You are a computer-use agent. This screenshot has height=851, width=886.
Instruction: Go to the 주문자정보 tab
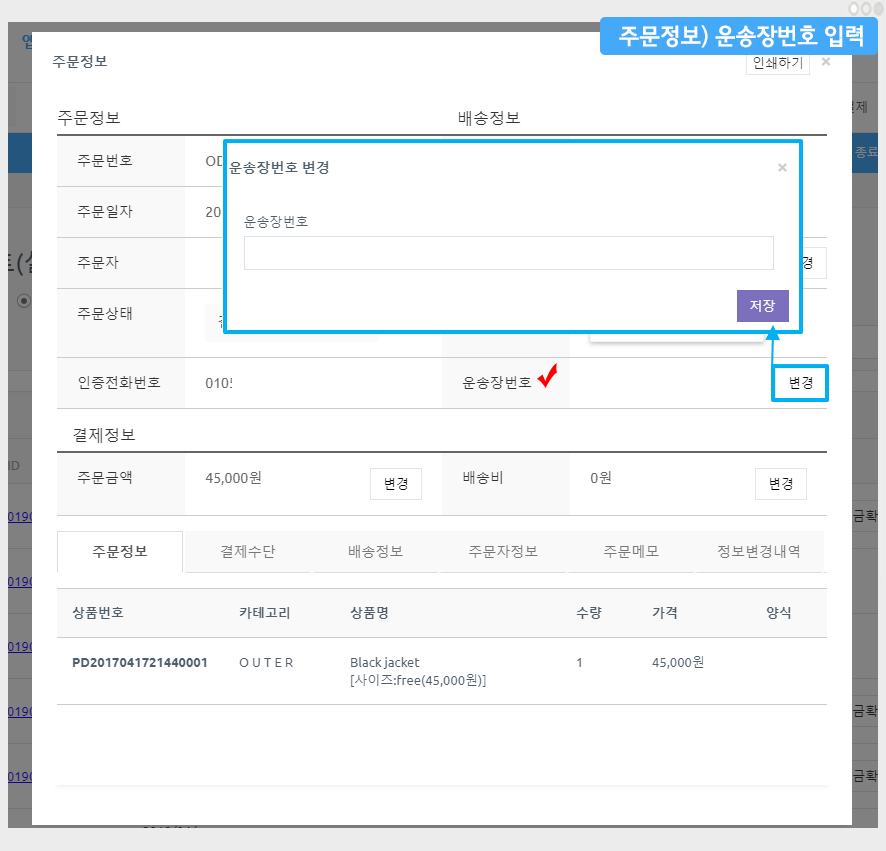pyautogui.click(x=502, y=551)
